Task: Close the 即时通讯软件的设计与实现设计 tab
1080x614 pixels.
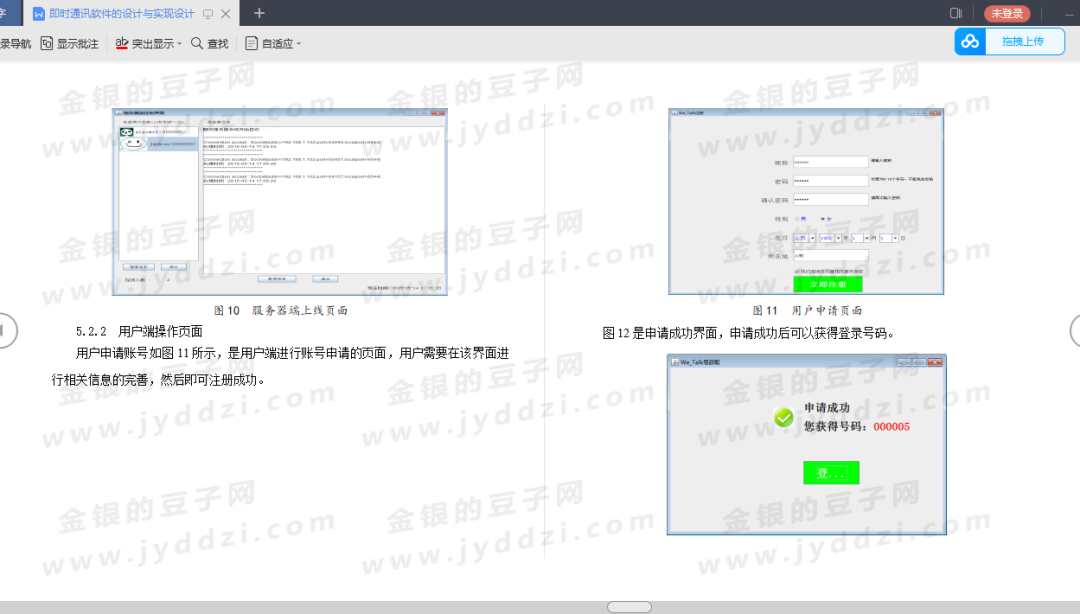Action: click(x=225, y=14)
